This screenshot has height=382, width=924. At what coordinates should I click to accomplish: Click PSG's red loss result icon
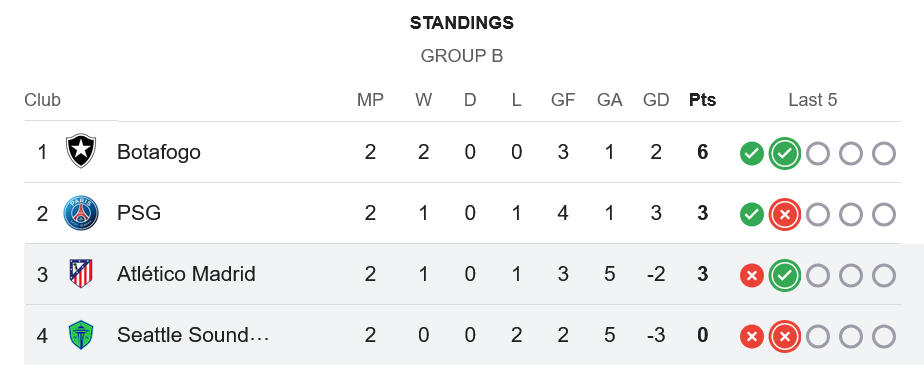click(x=784, y=215)
